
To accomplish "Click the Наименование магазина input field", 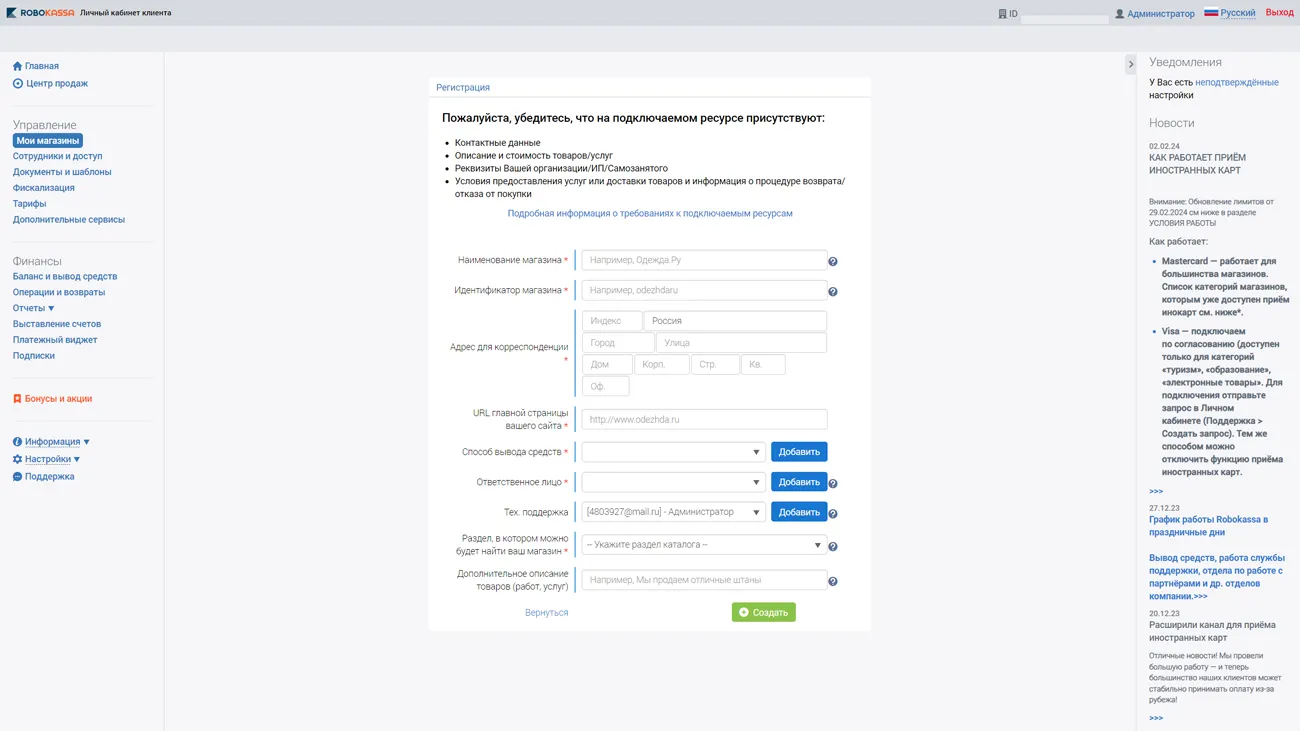I will tap(704, 260).
